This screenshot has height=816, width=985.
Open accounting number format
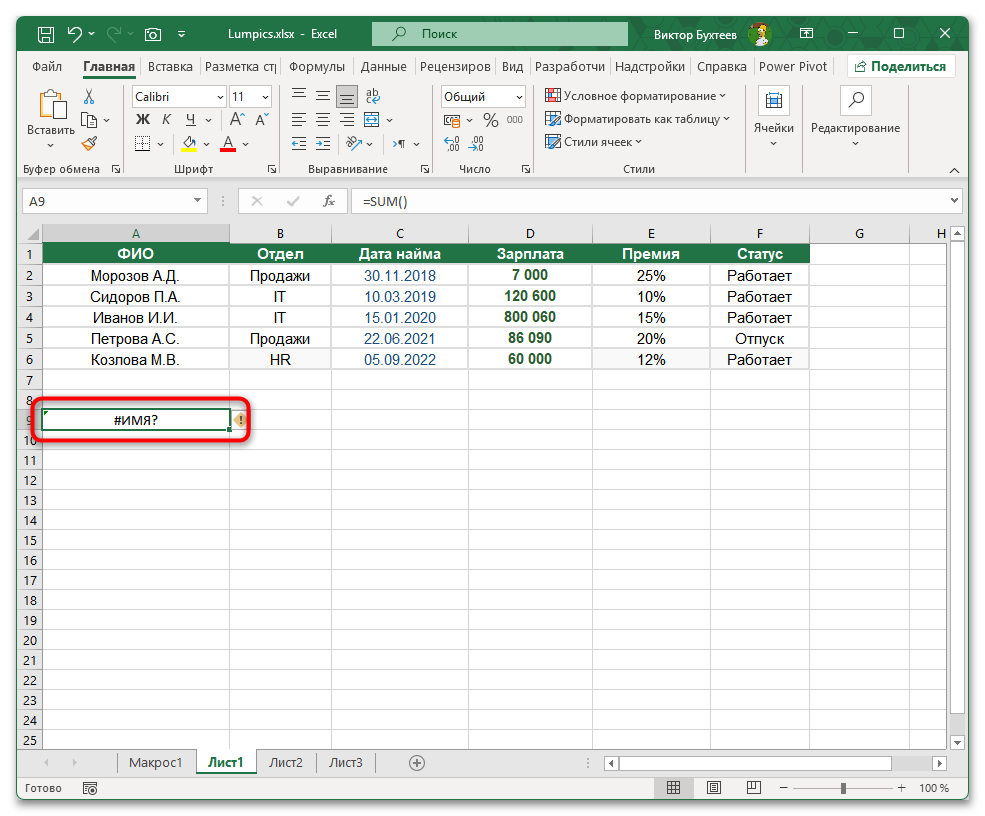pos(452,120)
